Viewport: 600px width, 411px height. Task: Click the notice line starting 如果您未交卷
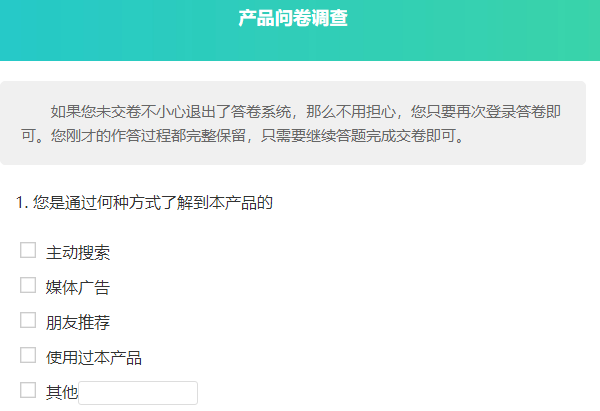tap(306, 112)
